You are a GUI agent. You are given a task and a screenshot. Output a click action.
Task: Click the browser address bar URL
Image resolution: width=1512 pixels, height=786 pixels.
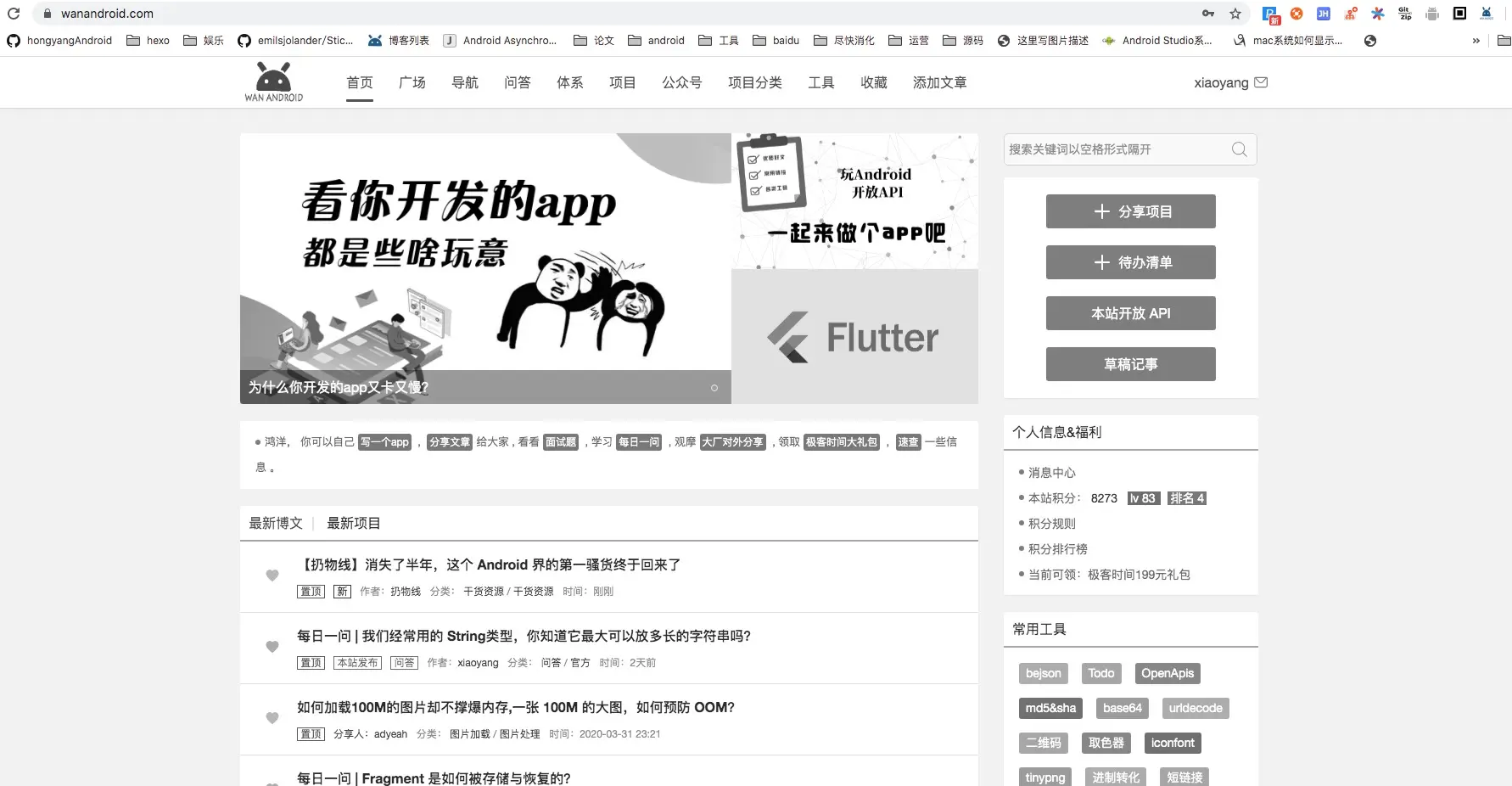coord(107,14)
